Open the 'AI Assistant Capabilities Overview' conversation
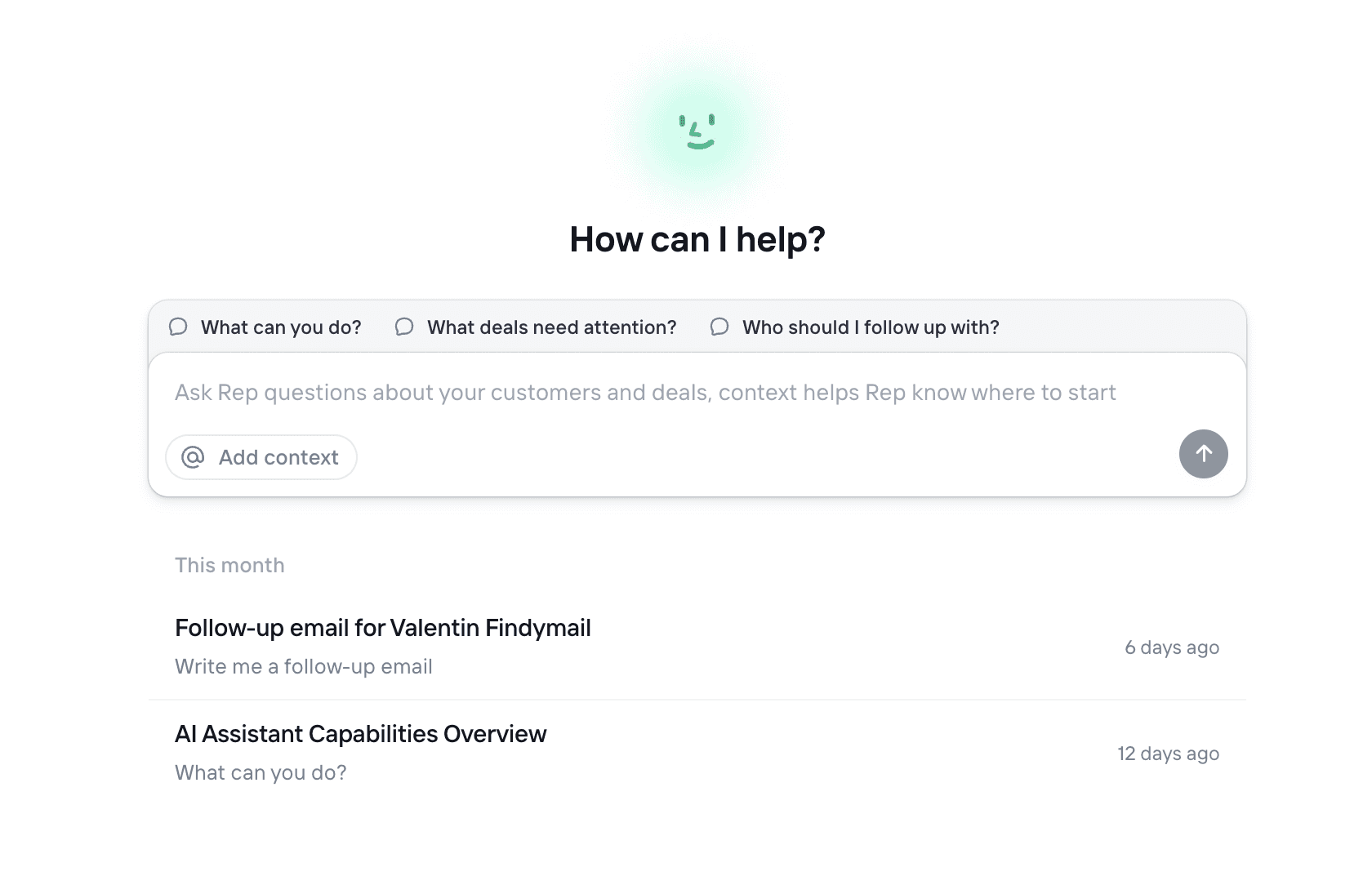 point(360,733)
